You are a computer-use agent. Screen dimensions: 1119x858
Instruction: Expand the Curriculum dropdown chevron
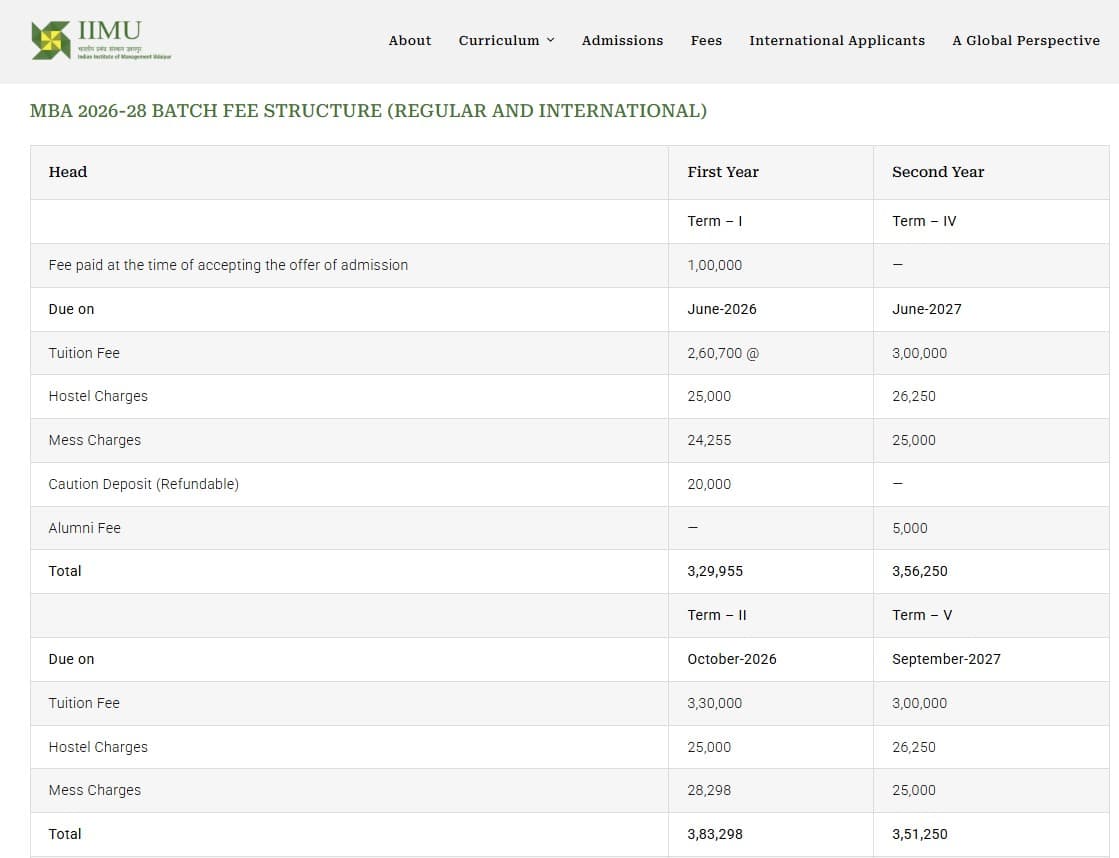click(x=551, y=40)
